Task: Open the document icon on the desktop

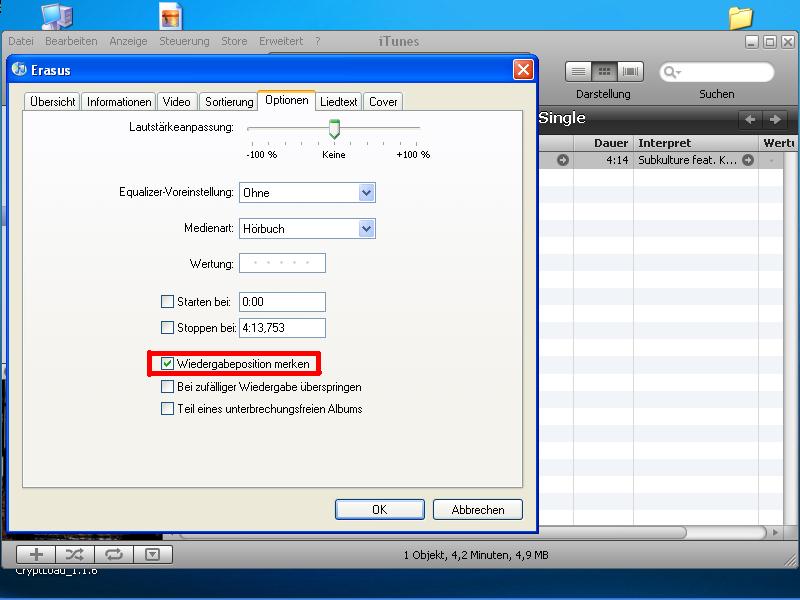Action: [170, 16]
